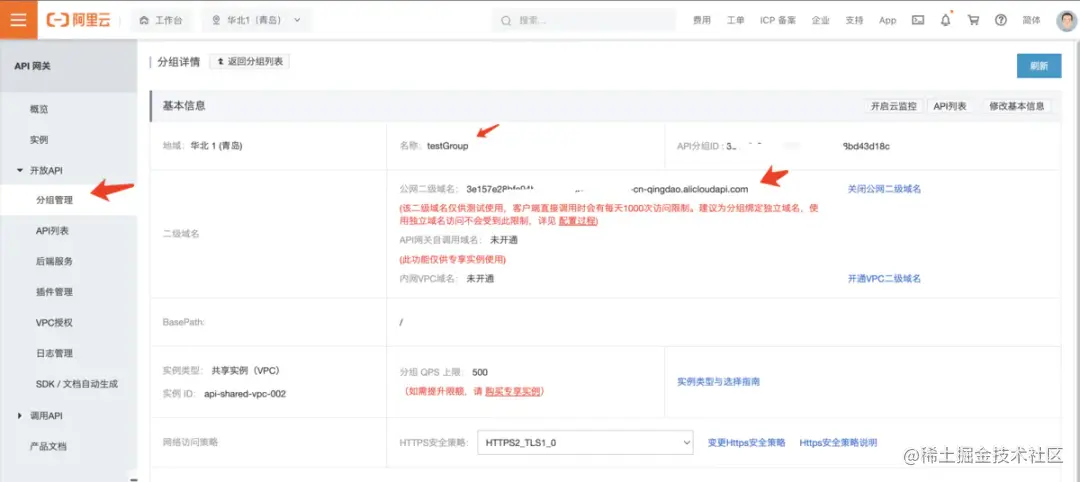Open the orange hamburger menu
The image size is (1080, 482).
pos(19,20)
